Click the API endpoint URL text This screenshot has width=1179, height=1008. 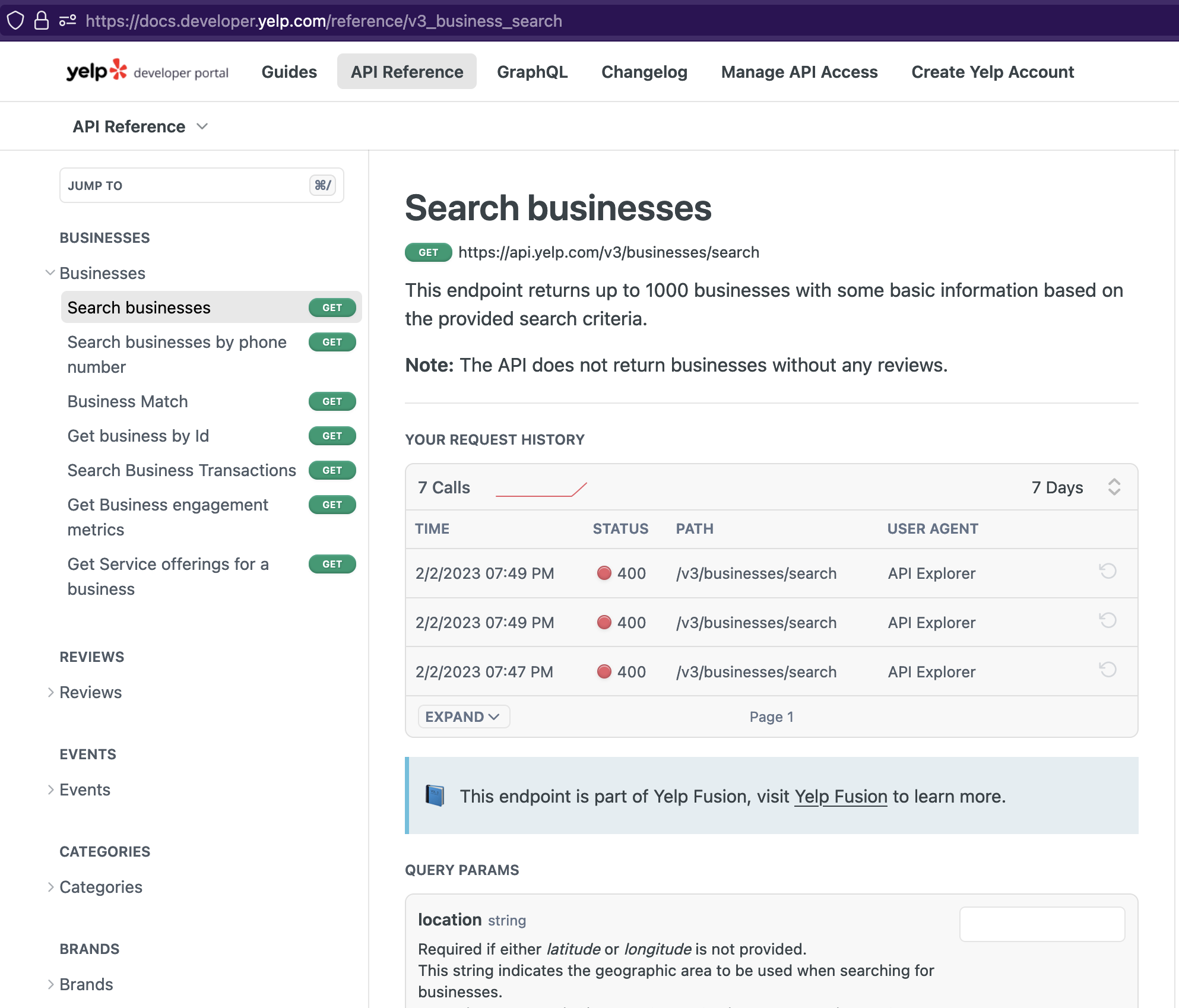click(x=608, y=252)
